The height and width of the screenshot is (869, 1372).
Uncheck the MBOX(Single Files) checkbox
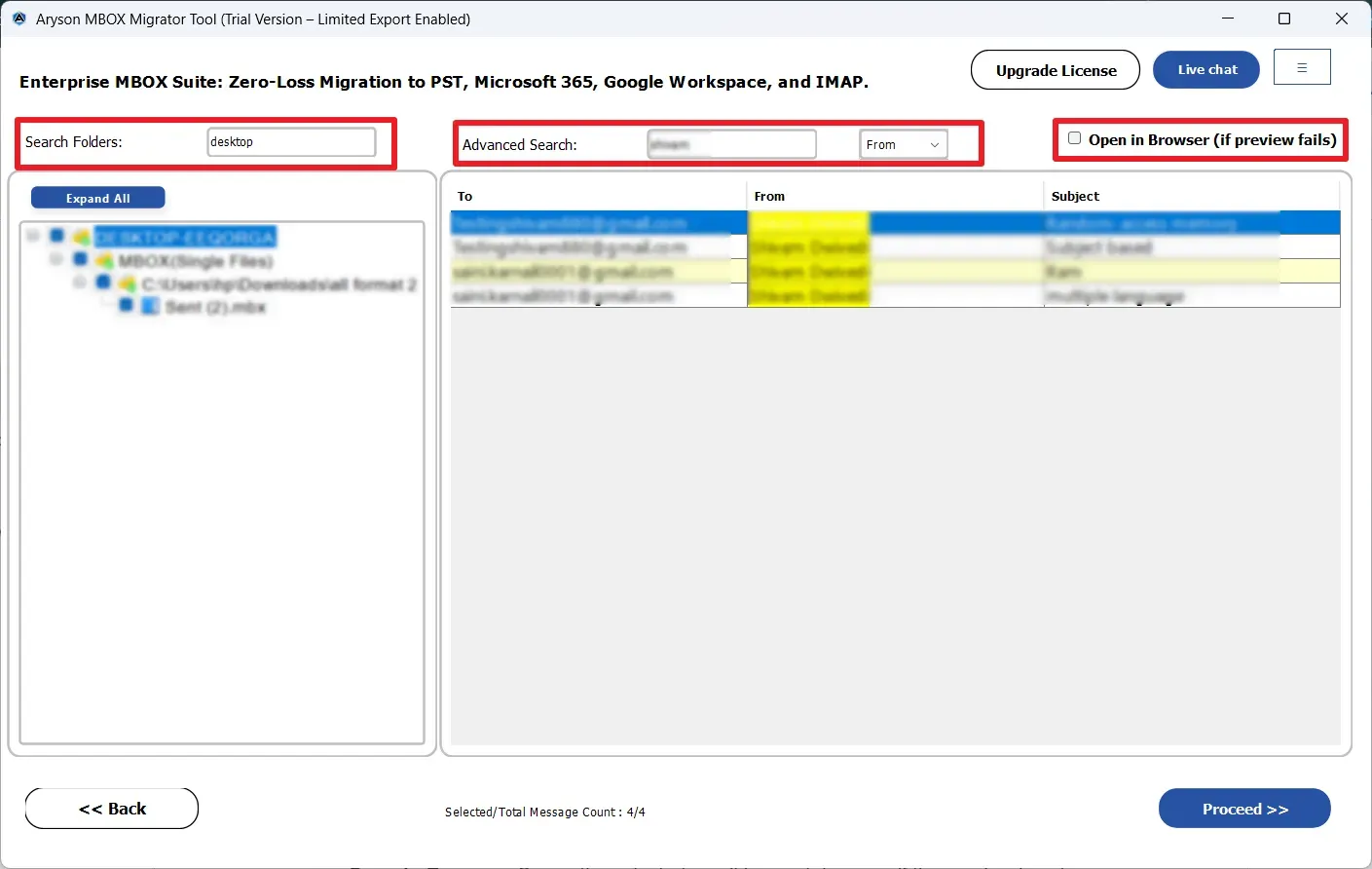tap(80, 260)
